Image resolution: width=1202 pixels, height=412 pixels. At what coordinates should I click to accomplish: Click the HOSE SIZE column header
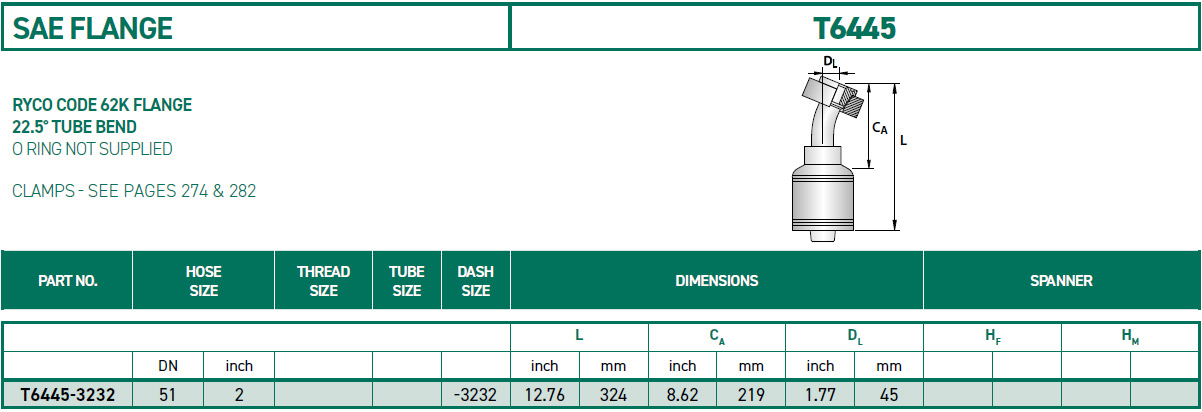(203, 281)
